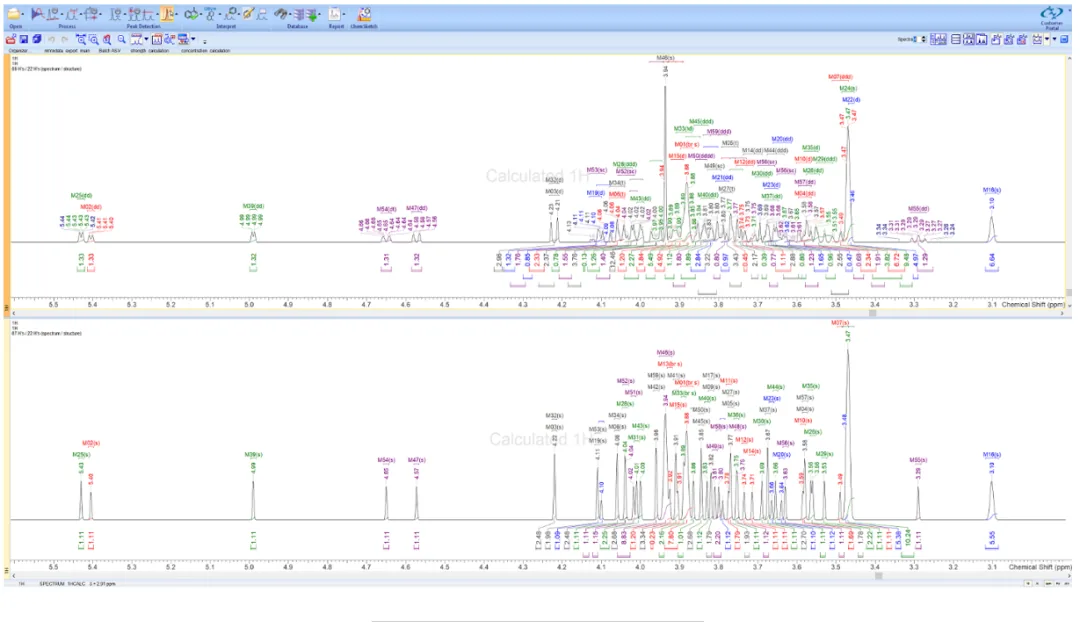Click the Report icon
The height and width of the screenshot is (622, 1080).
pyautogui.click(x=335, y=14)
